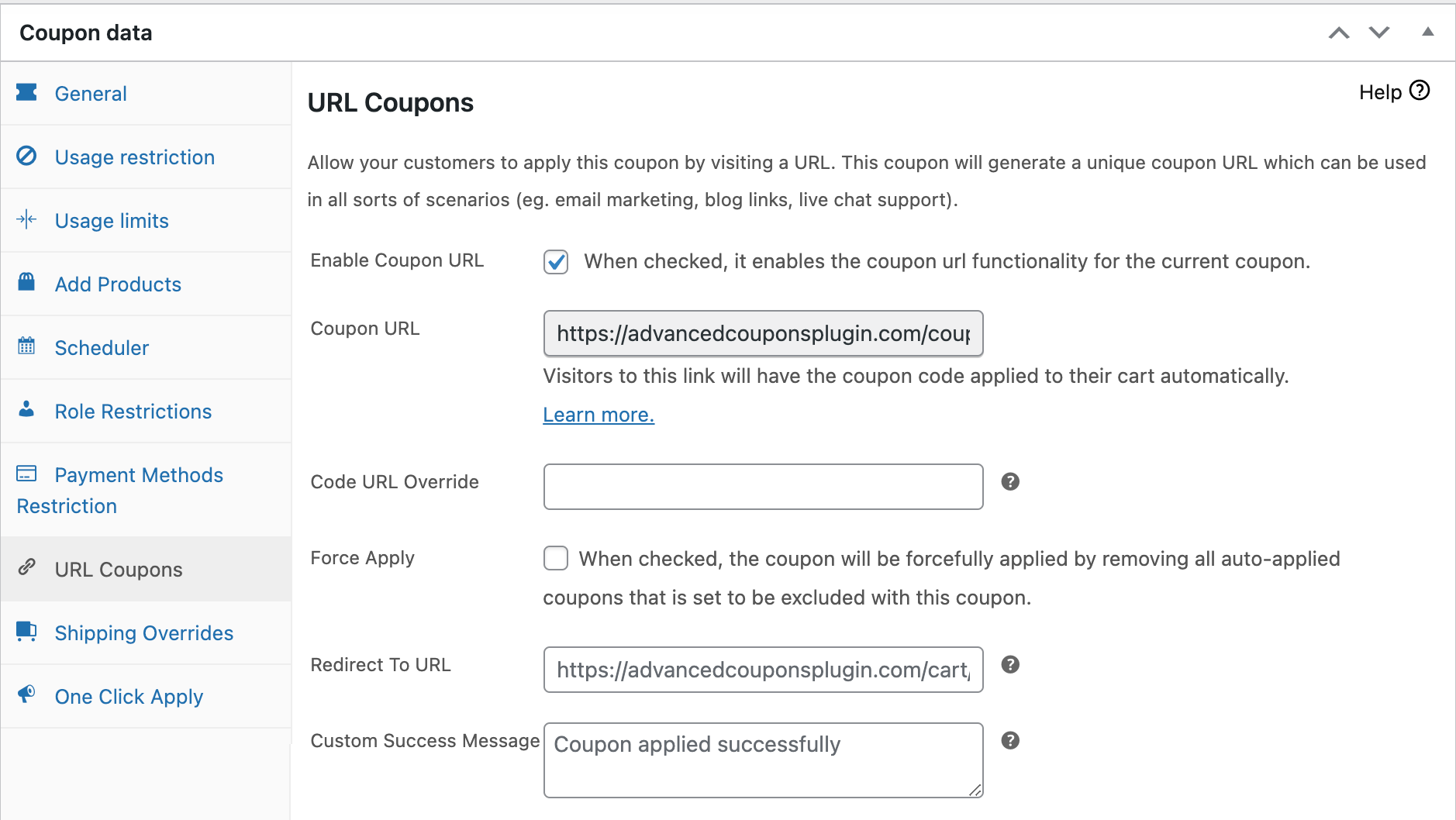Move Coupon data panel down
This screenshot has width=1456, height=820.
tap(1379, 33)
